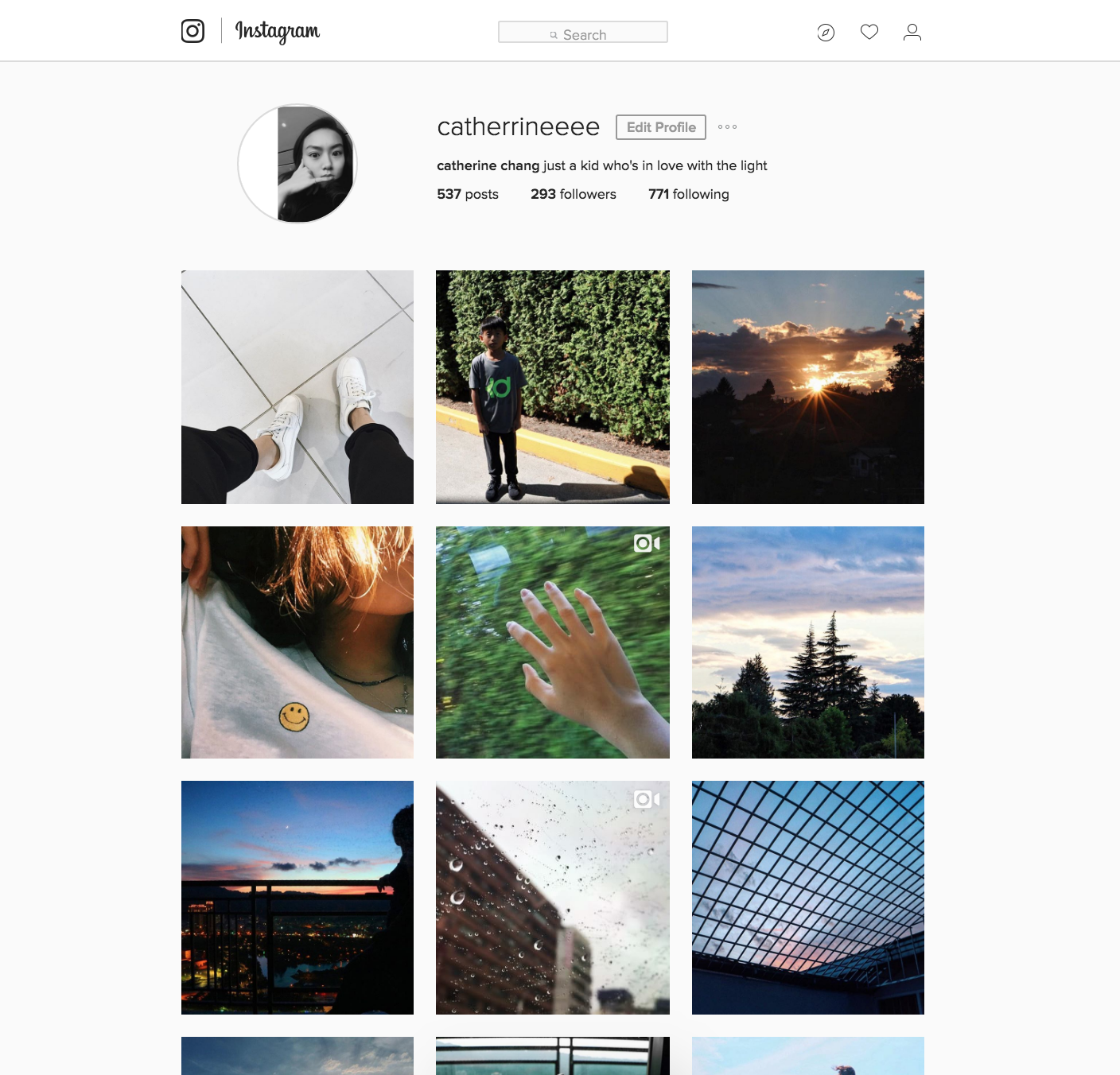Focus the Search input field
This screenshot has height=1075, width=1120.
(x=583, y=32)
